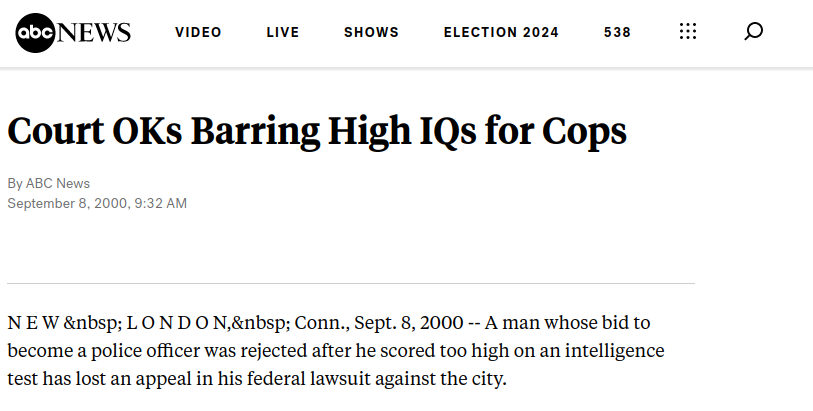Open the 538 navigation link
The image size is (813, 411).
tap(617, 32)
